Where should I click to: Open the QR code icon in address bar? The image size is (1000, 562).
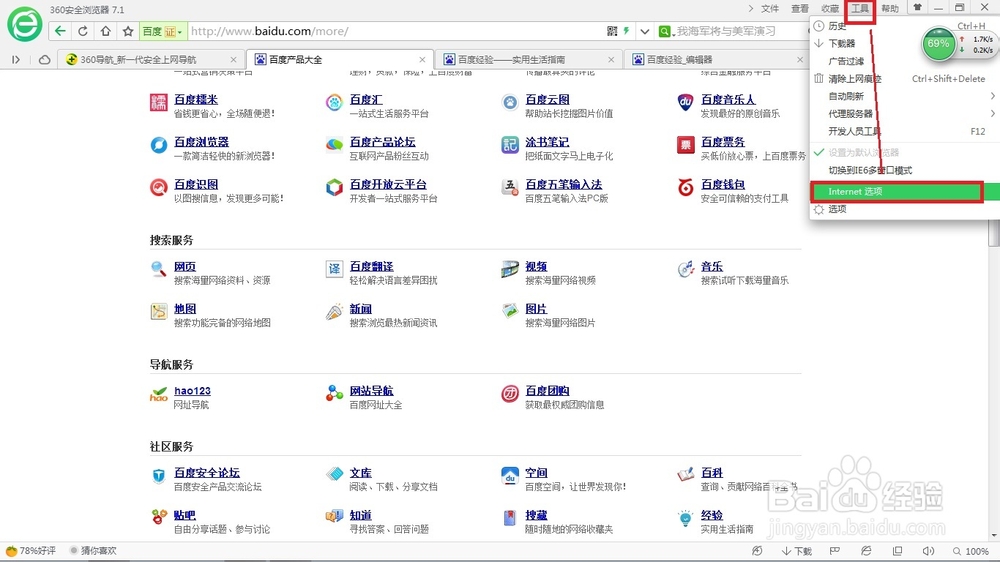(x=612, y=31)
